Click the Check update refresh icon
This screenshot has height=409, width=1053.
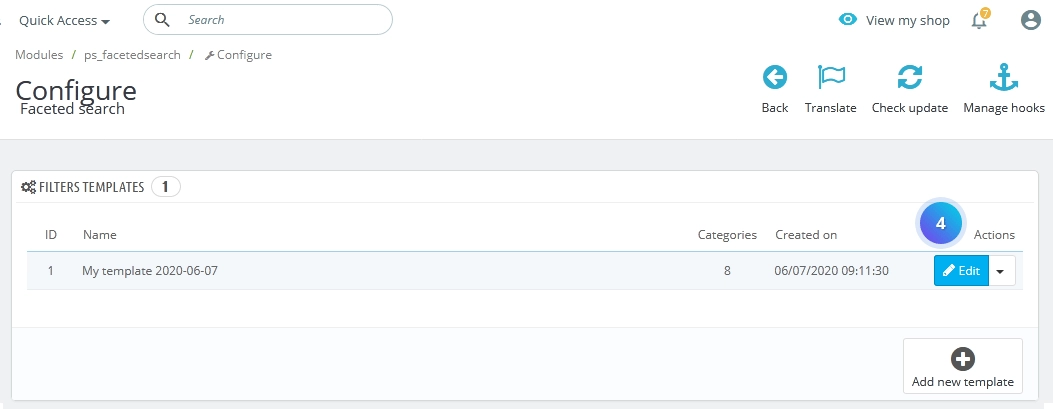pos(909,78)
